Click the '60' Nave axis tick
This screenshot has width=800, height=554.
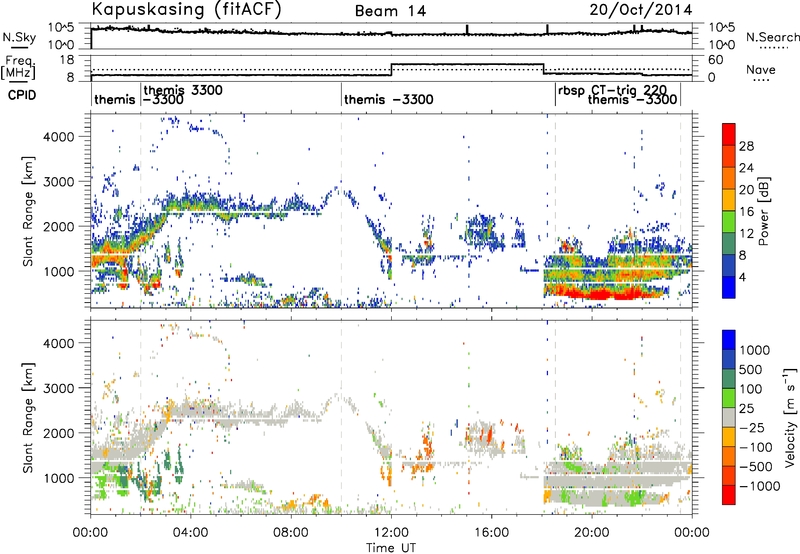click(716, 60)
